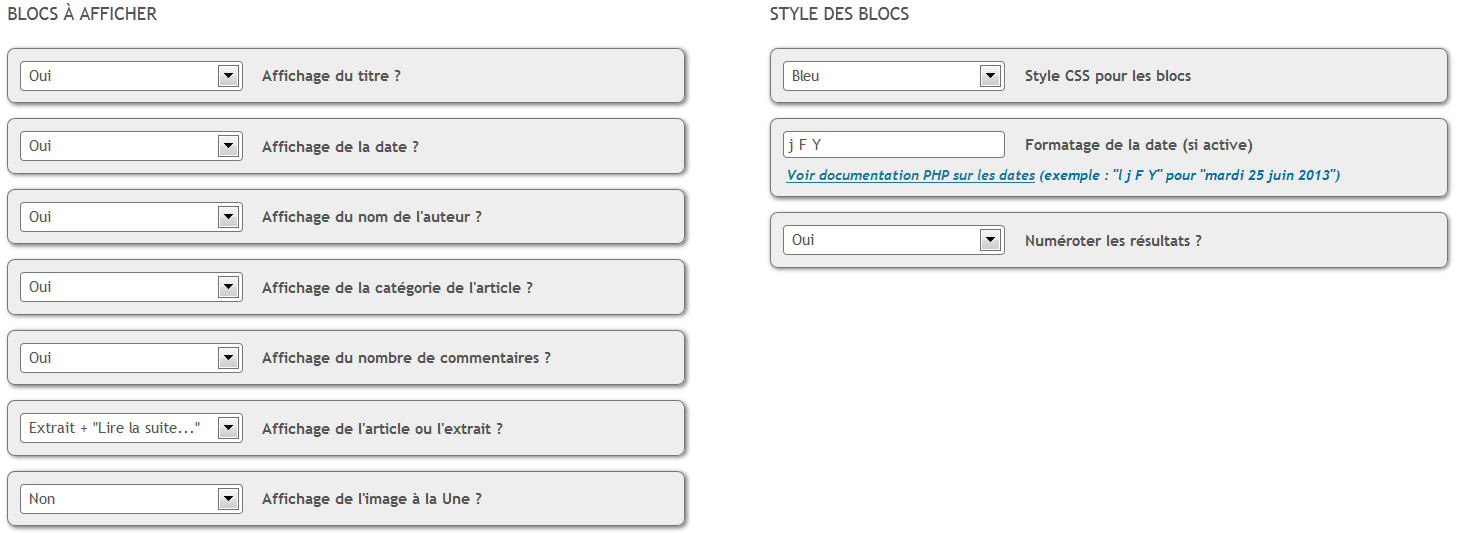This screenshot has width=1460, height=533.
Task: Click the 'STYLE DES BLOCS' section heading
Action: coord(839,15)
